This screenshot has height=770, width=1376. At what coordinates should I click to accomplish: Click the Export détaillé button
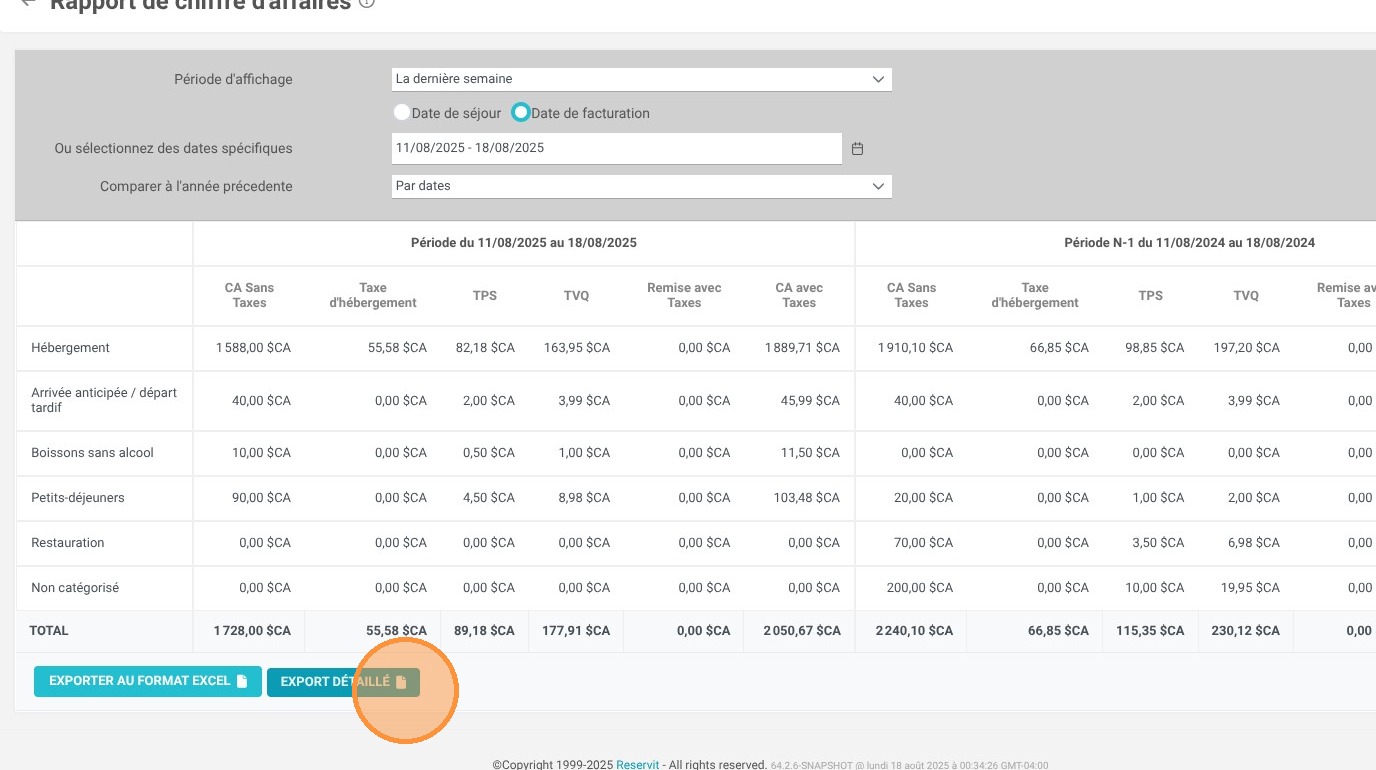[x=343, y=682]
